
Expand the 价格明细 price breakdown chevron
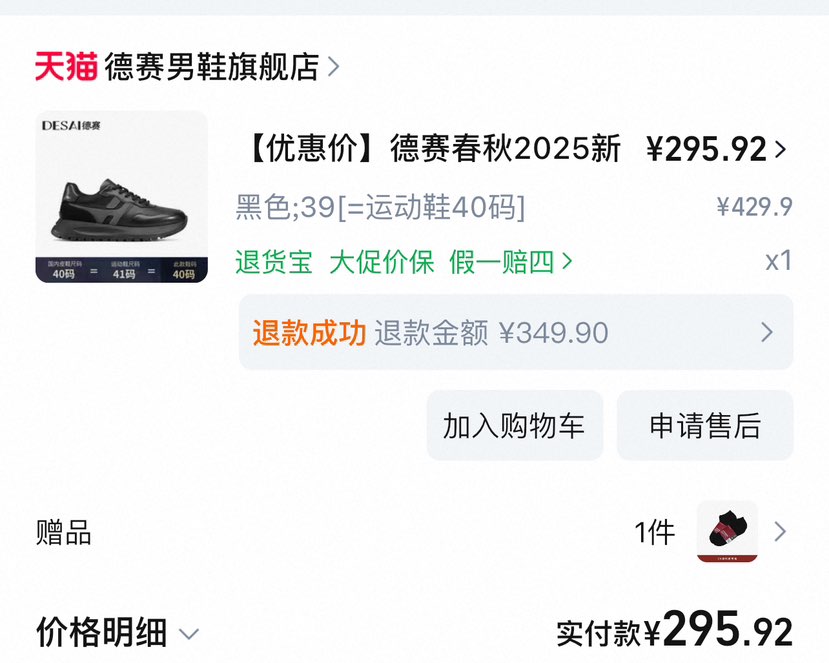pyautogui.click(x=189, y=634)
